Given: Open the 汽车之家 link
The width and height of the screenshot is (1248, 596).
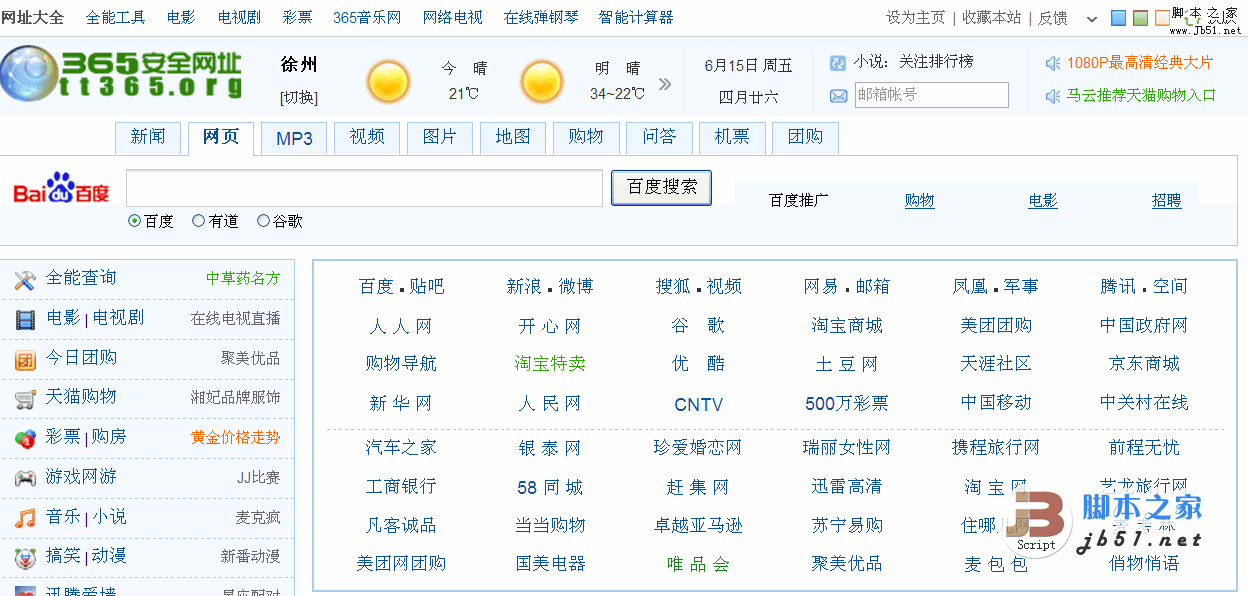Looking at the screenshot, I should pyautogui.click(x=401, y=448).
